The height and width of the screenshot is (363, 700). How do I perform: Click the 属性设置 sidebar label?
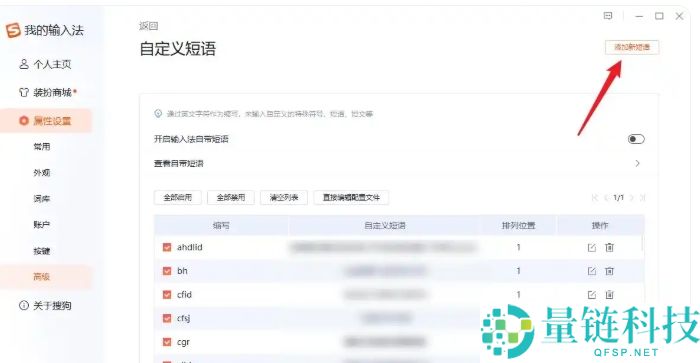(52, 121)
